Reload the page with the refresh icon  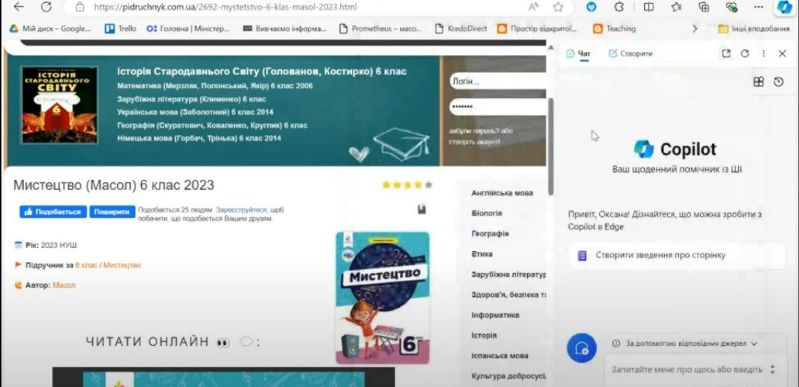coord(46,7)
